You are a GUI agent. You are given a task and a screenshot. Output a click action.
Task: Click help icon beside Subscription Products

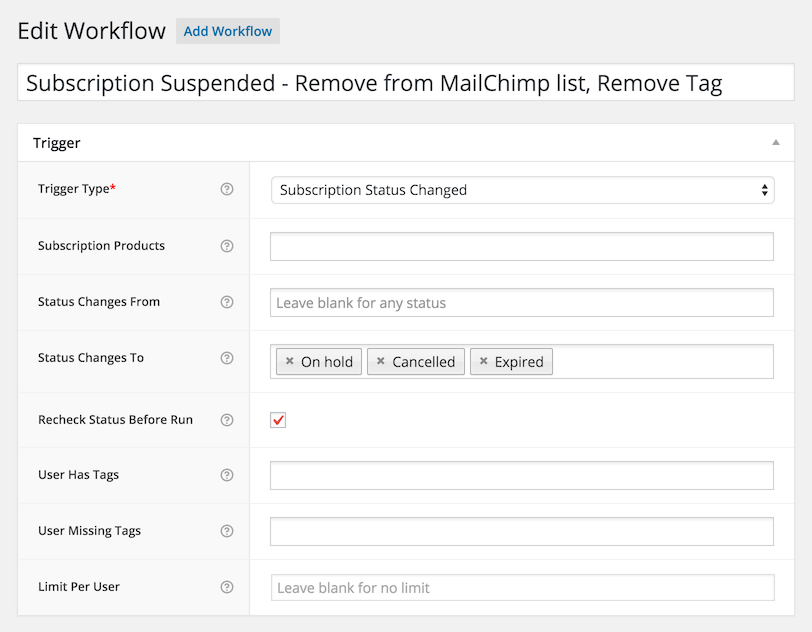[227, 246]
